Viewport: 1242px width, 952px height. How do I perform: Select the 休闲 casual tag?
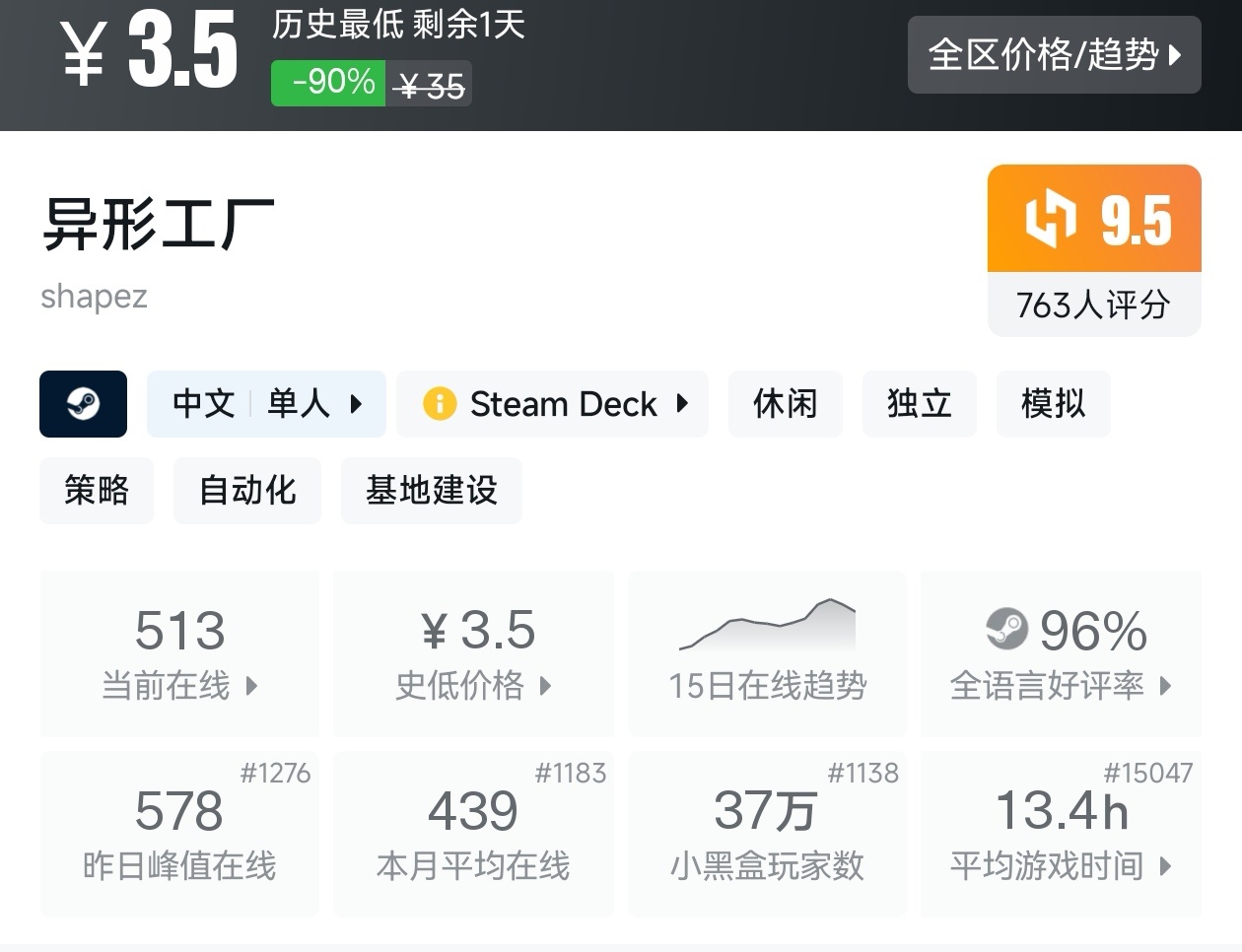click(785, 404)
